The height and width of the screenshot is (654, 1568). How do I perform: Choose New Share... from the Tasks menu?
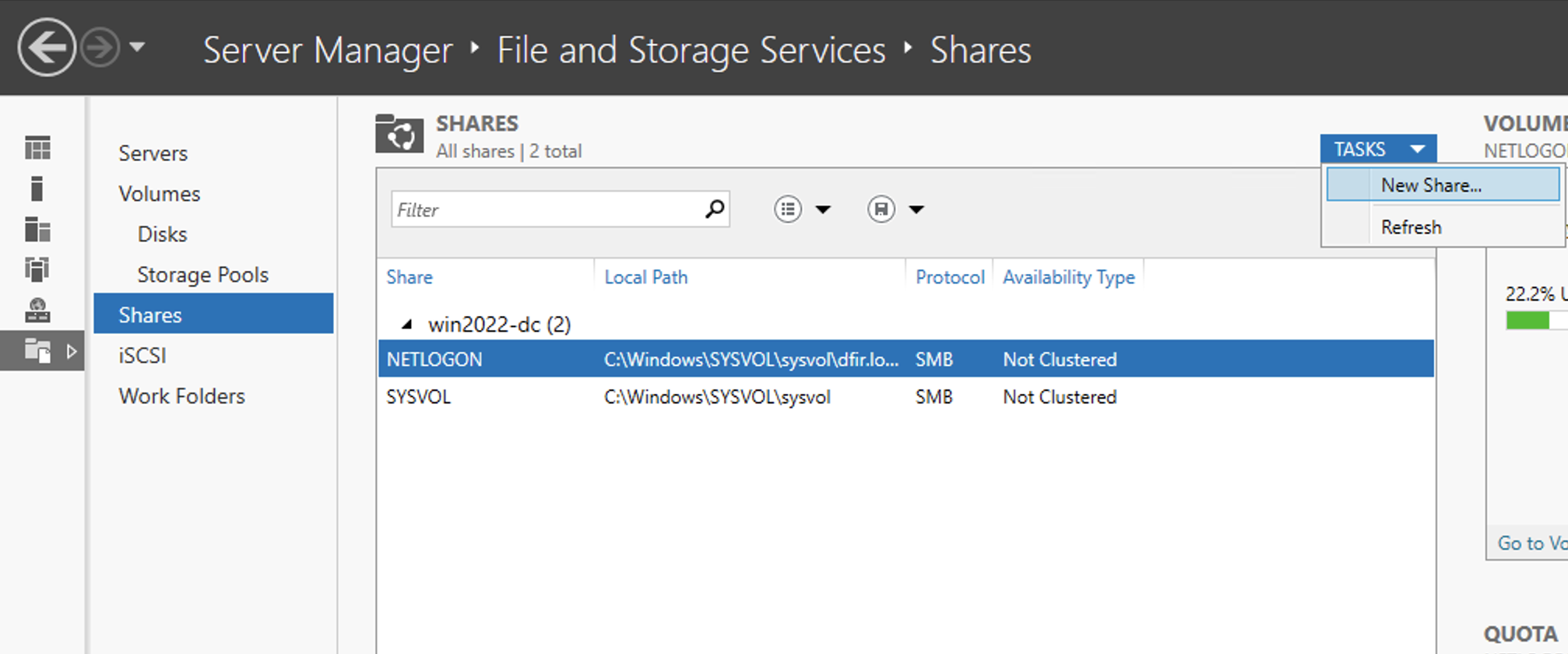coord(1430,185)
